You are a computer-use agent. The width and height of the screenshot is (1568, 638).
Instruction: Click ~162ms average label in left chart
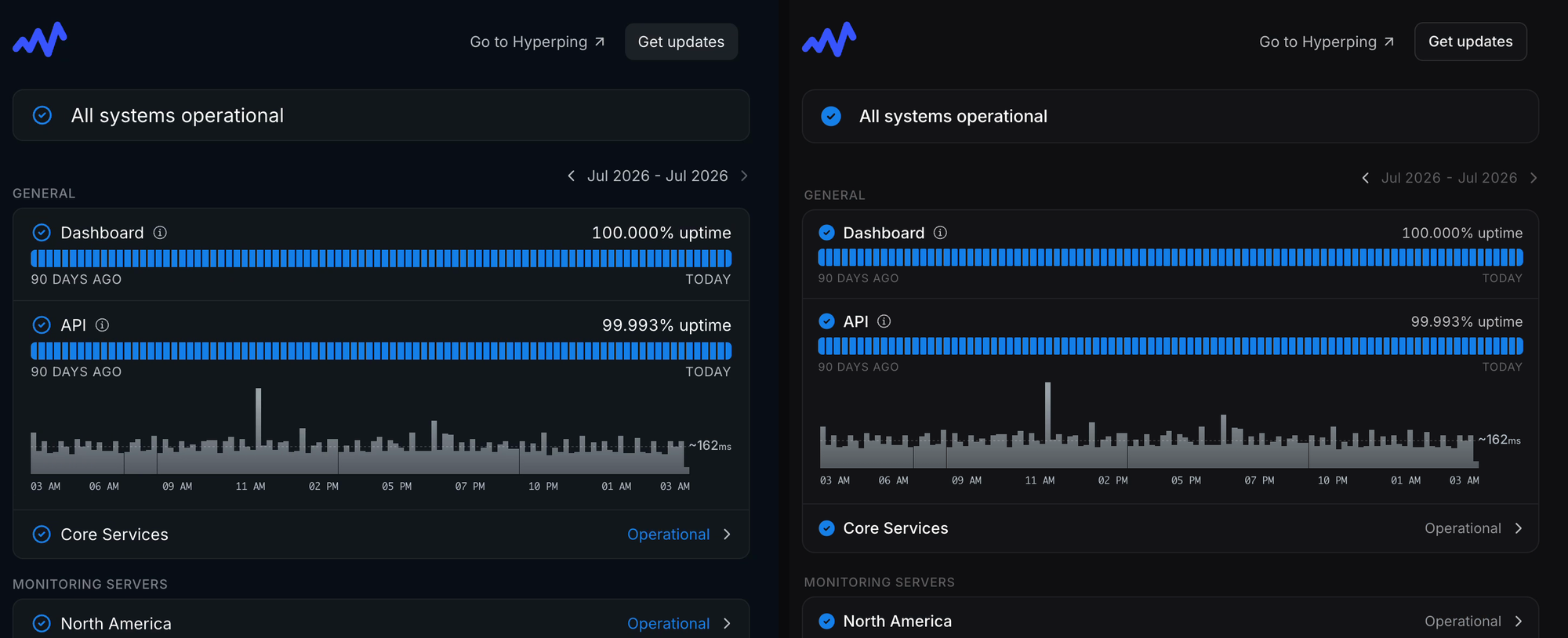[710, 445]
